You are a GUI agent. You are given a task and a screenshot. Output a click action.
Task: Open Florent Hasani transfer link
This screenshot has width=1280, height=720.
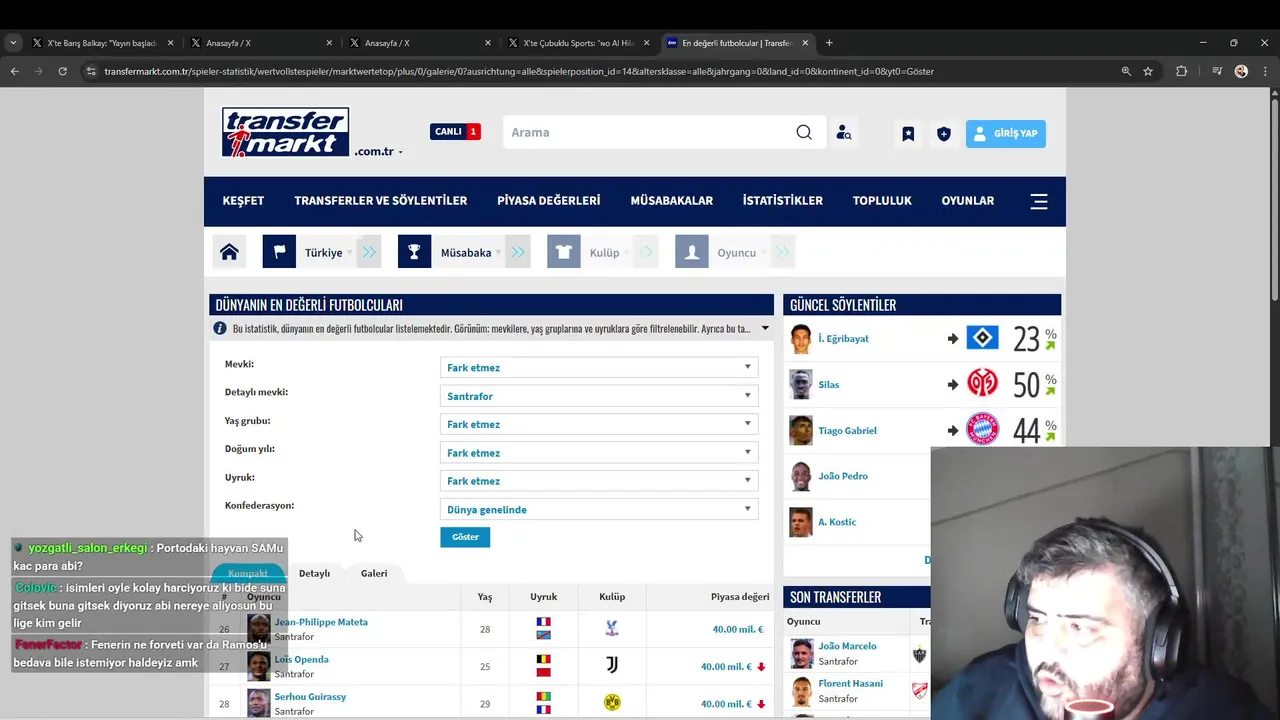click(x=850, y=683)
